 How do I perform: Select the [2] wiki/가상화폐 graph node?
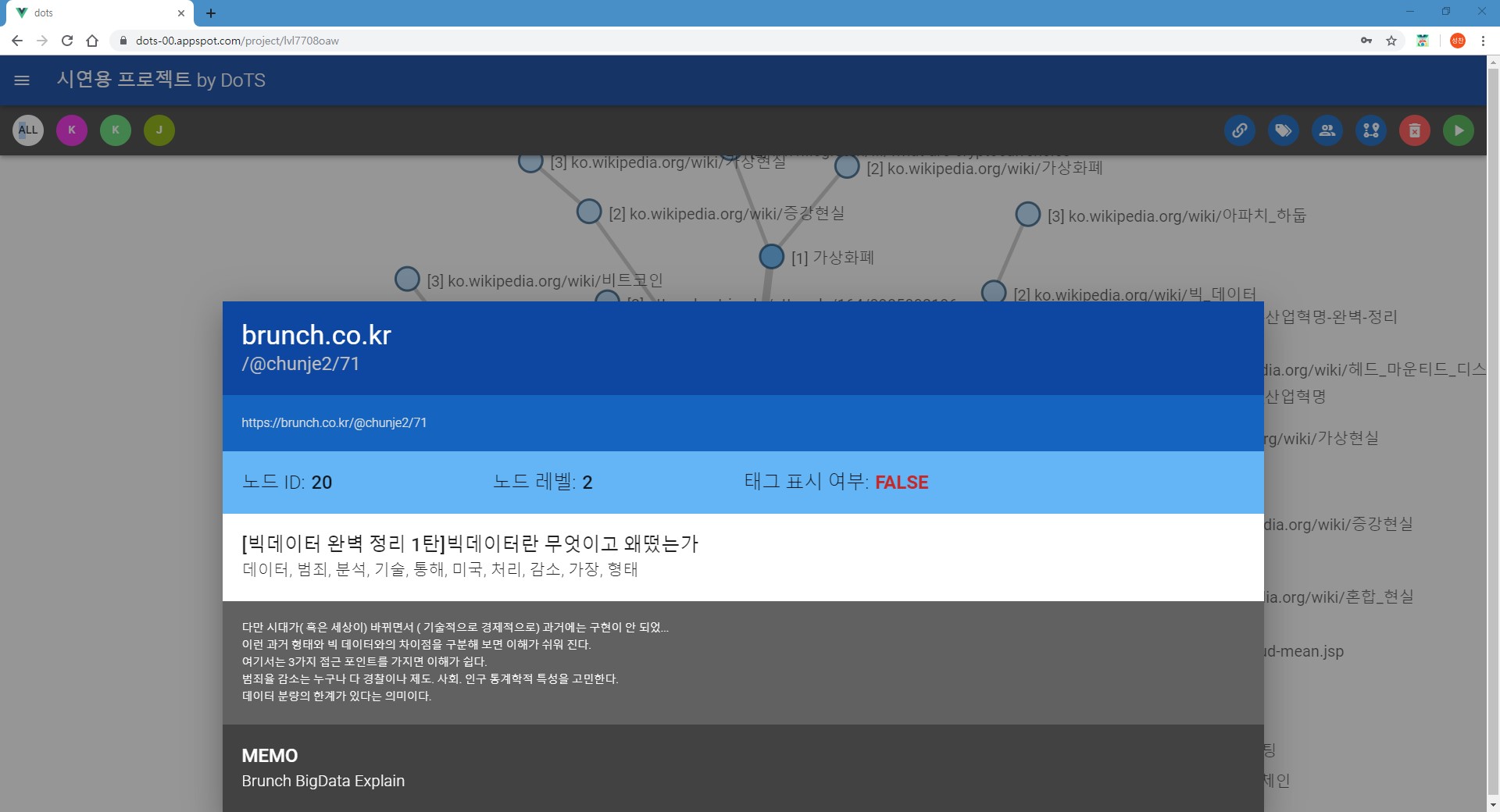point(847,166)
